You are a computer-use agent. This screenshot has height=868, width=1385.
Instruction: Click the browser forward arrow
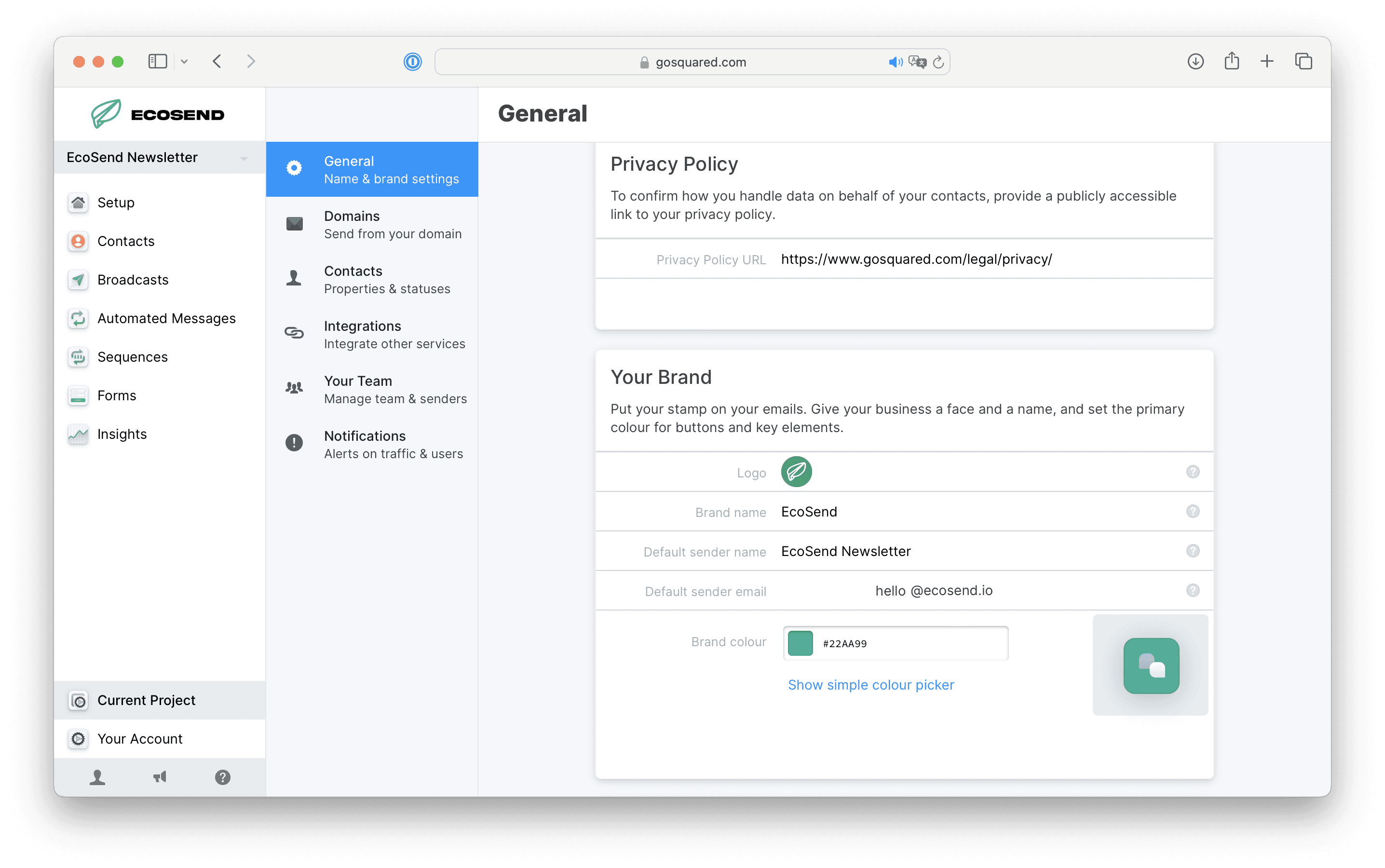tap(251, 61)
